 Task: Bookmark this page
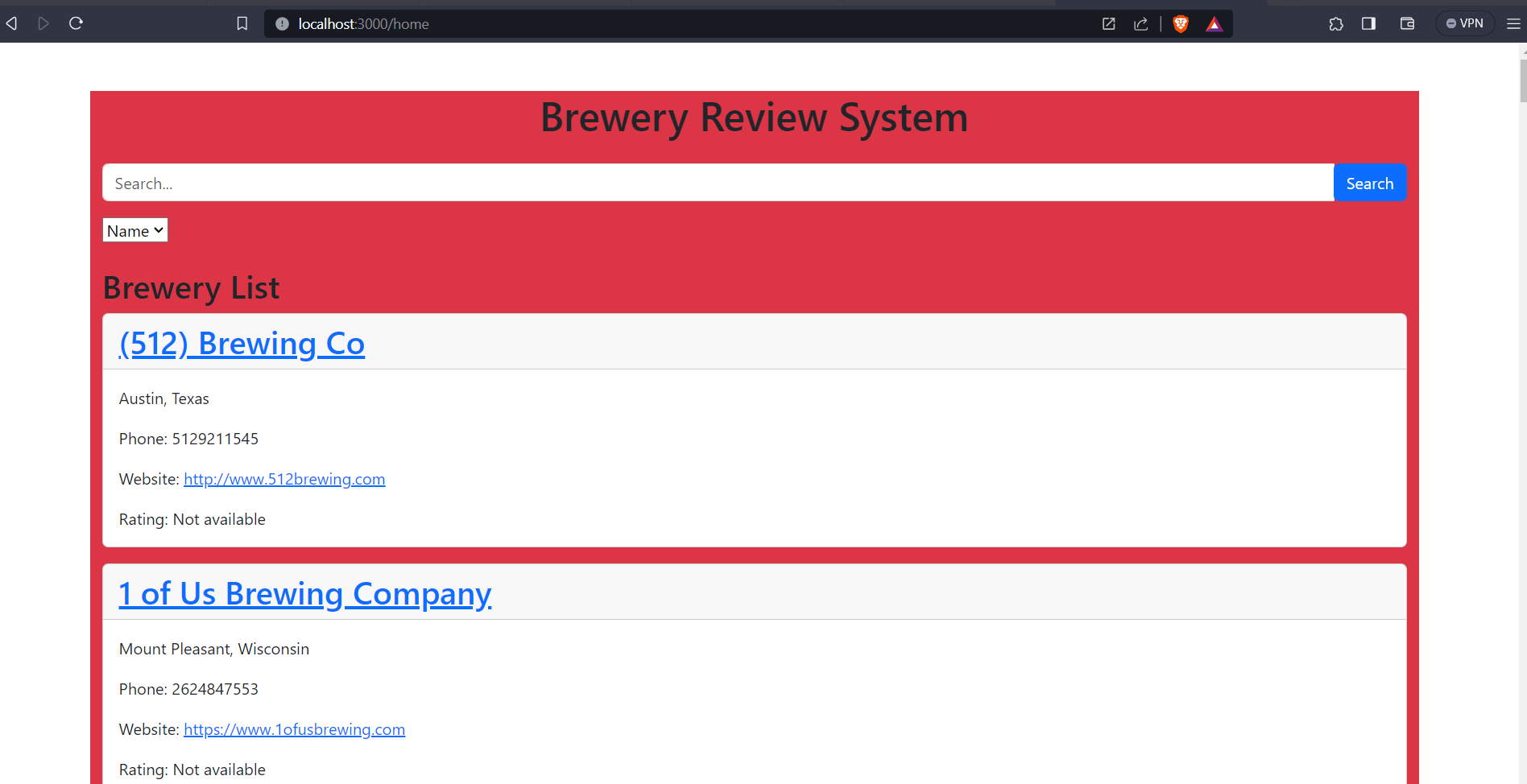242,23
